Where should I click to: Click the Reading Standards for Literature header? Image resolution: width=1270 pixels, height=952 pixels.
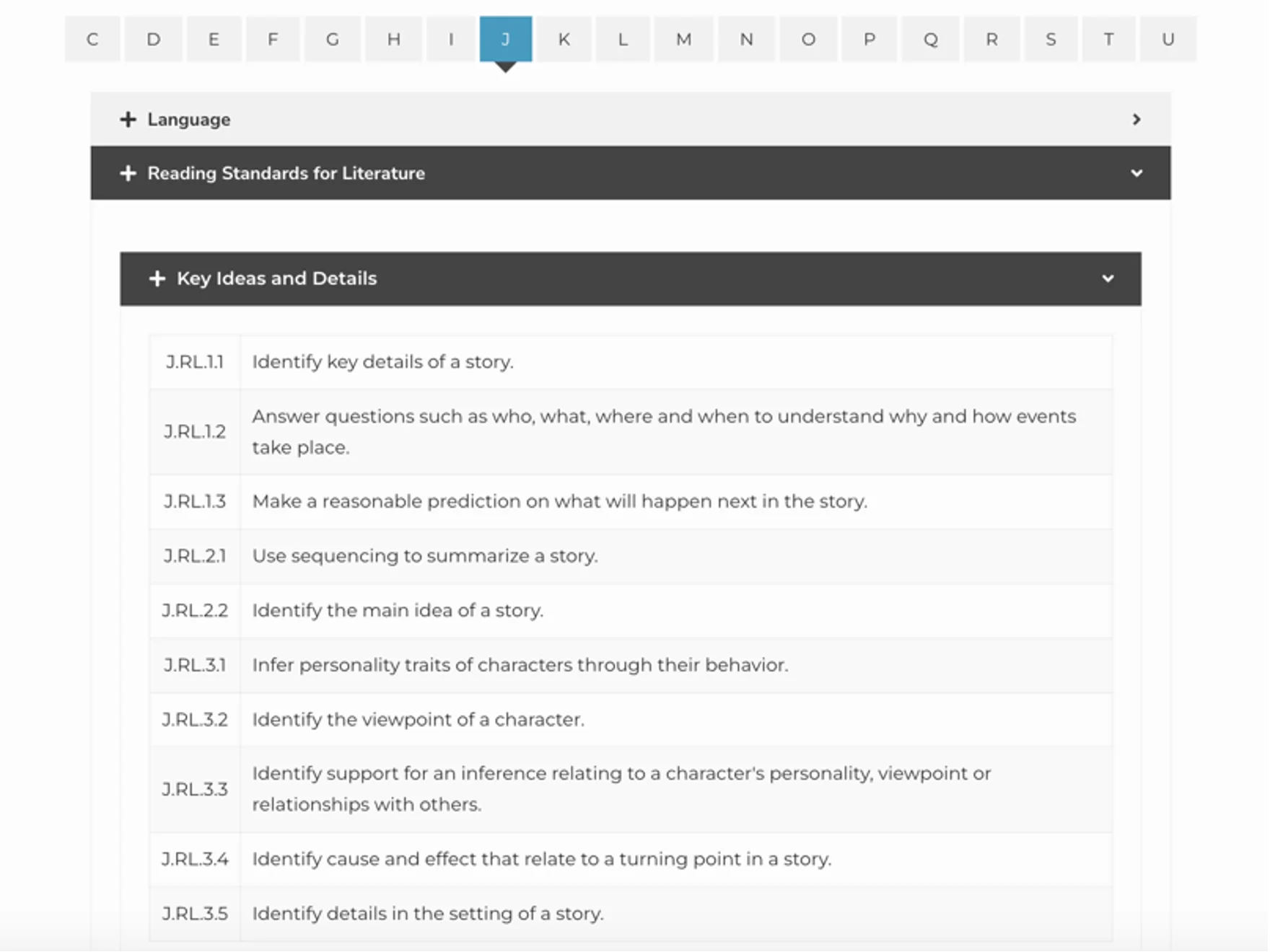(631, 173)
